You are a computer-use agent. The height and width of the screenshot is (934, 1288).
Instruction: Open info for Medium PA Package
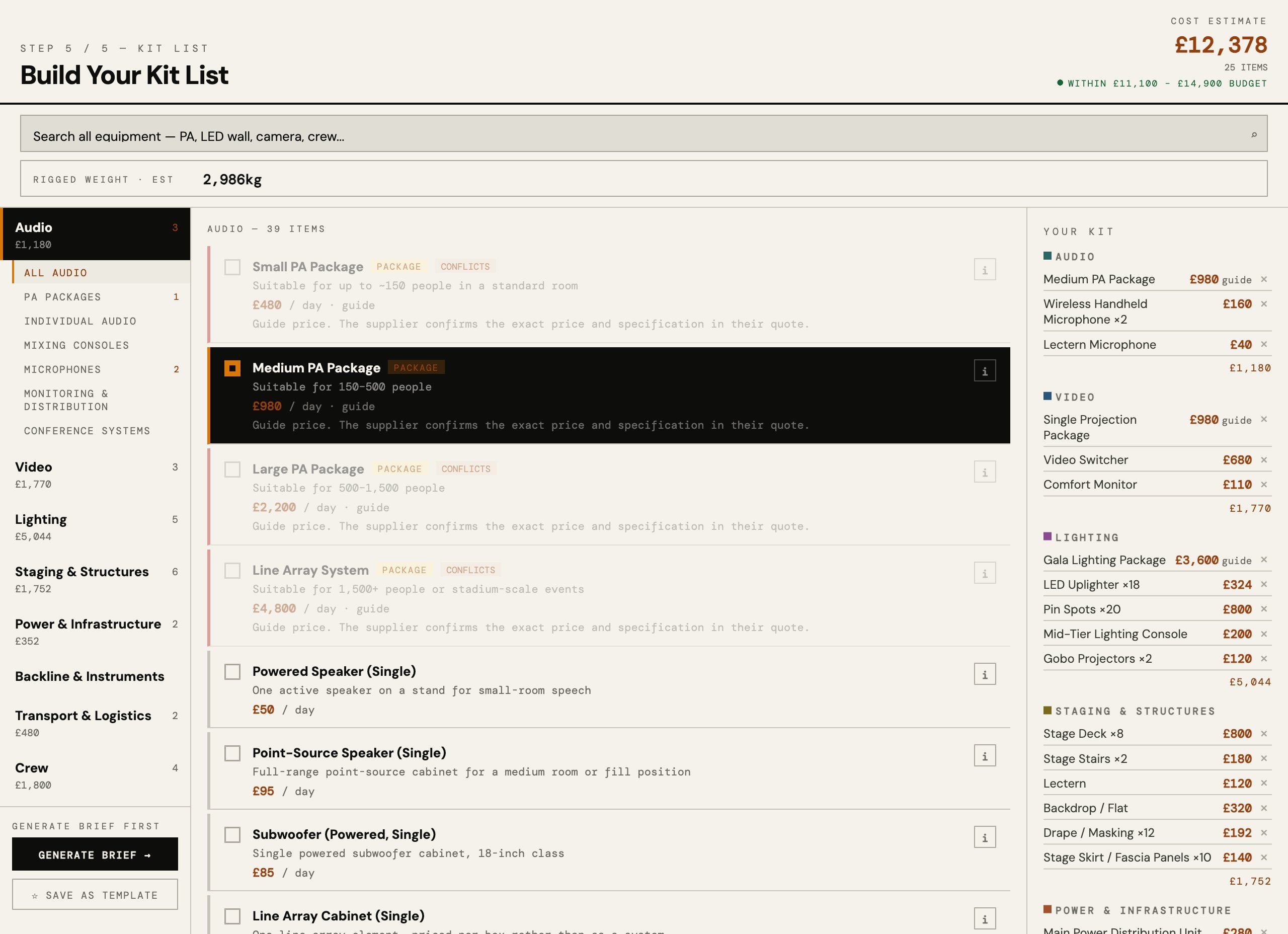coord(985,371)
